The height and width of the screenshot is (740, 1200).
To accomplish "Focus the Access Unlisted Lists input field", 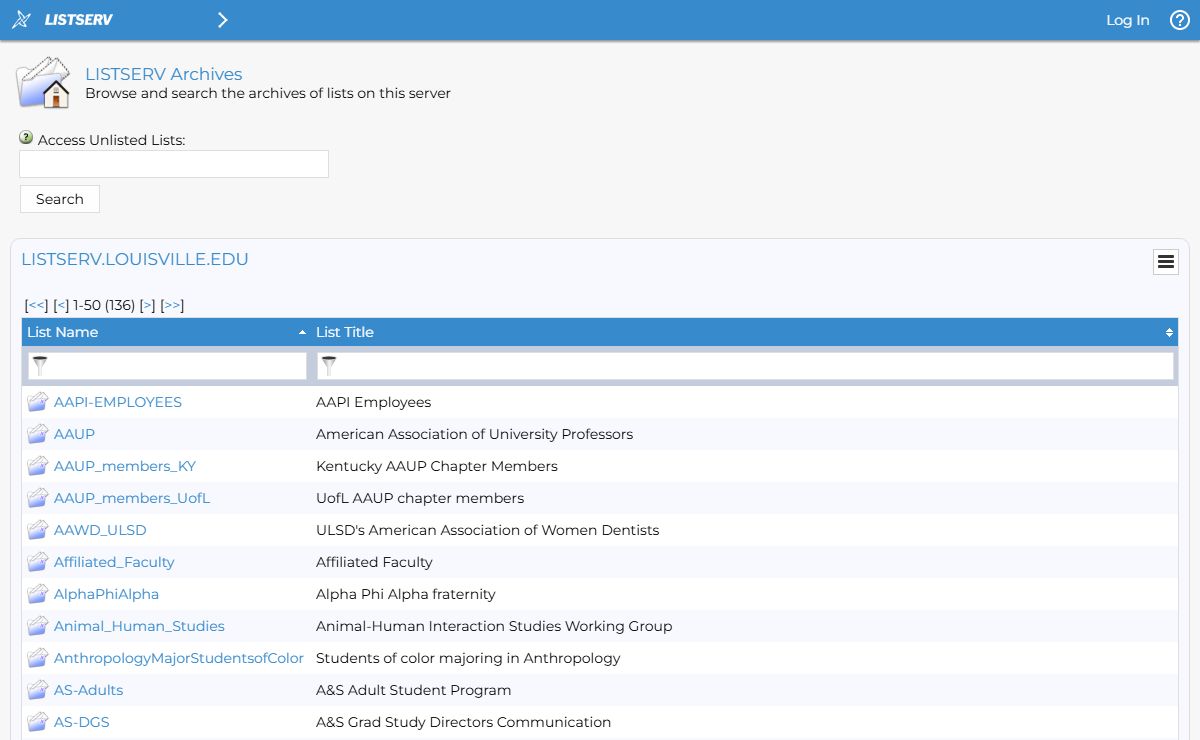I will click(174, 164).
